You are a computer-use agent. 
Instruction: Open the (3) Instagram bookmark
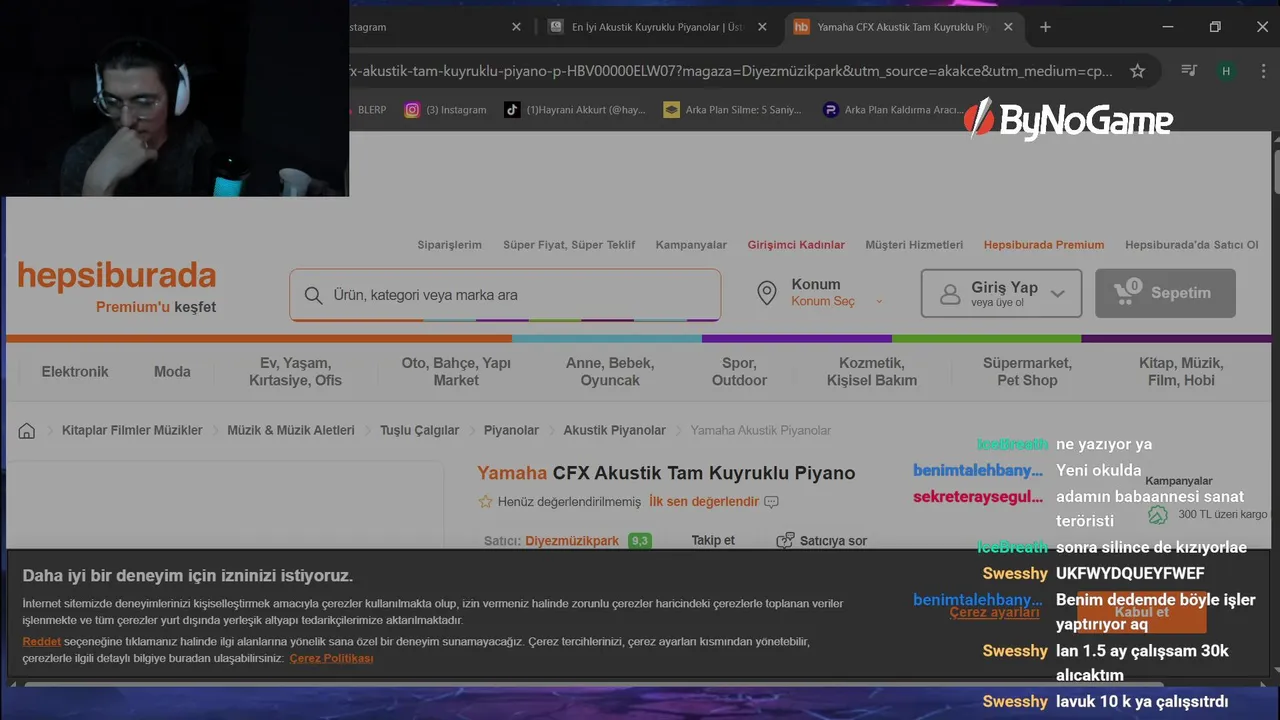pos(446,110)
